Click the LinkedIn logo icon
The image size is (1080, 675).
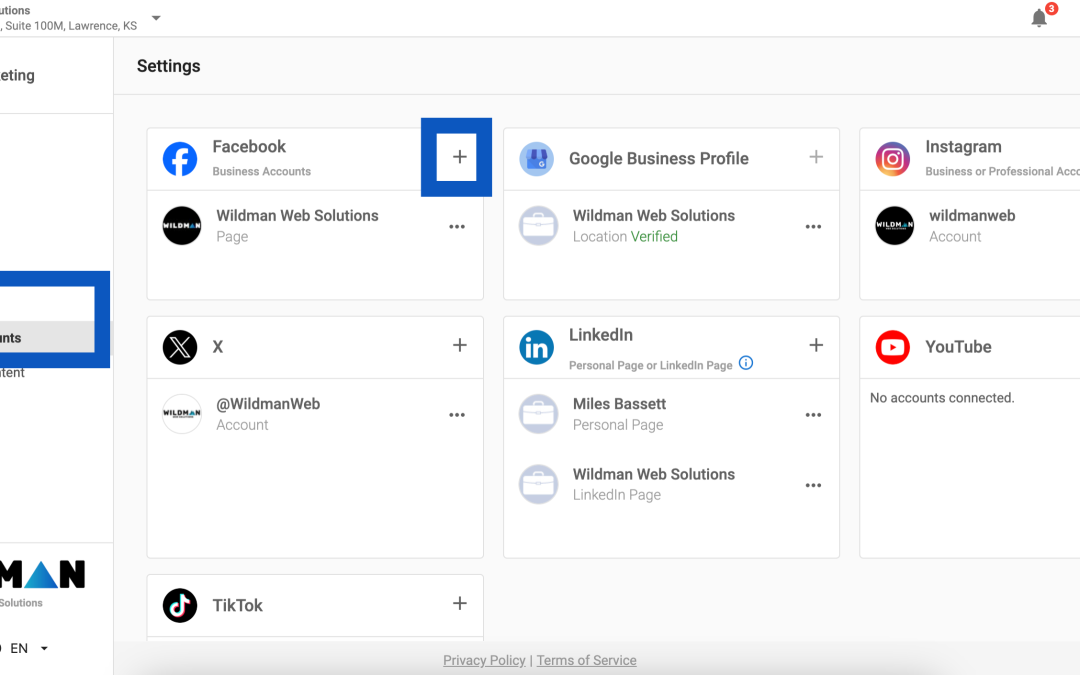point(537,347)
